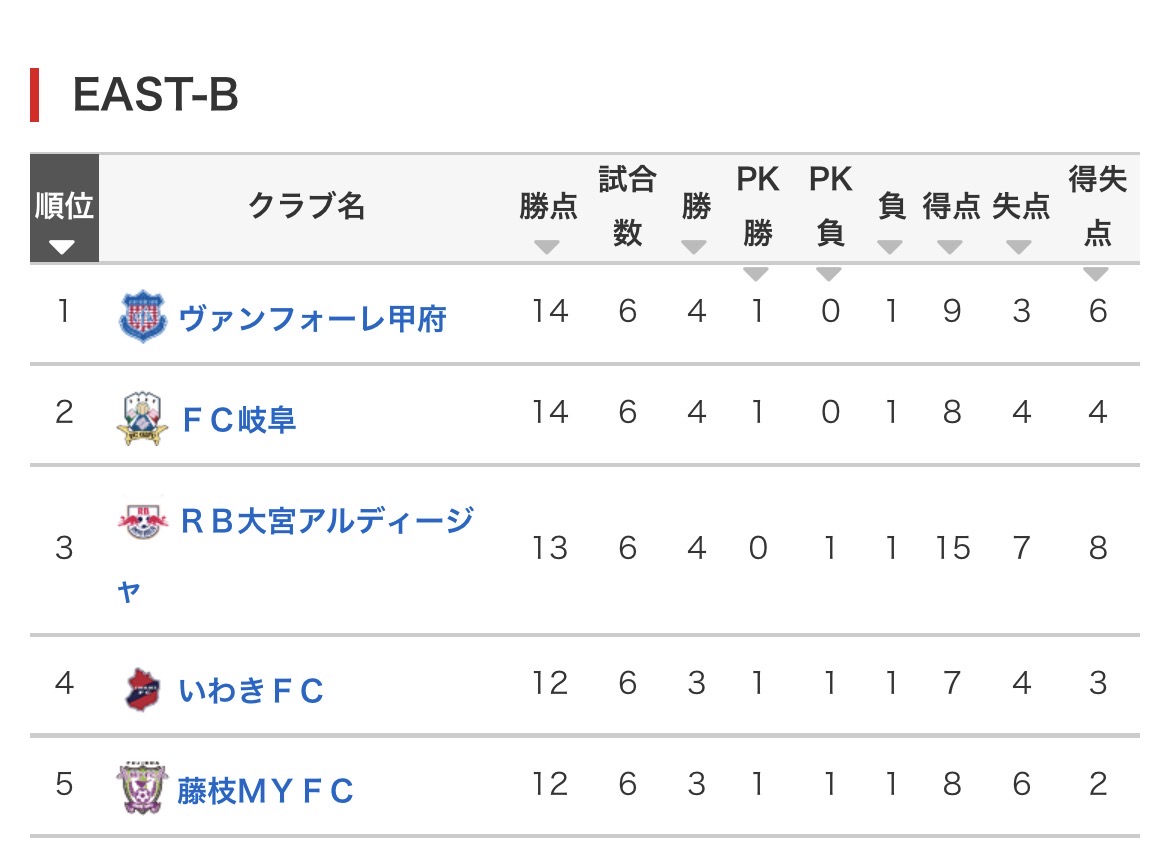Open the ＦＣ岐阜 club link
Image resolution: width=1170 pixels, height=843 pixels.
click(x=238, y=419)
